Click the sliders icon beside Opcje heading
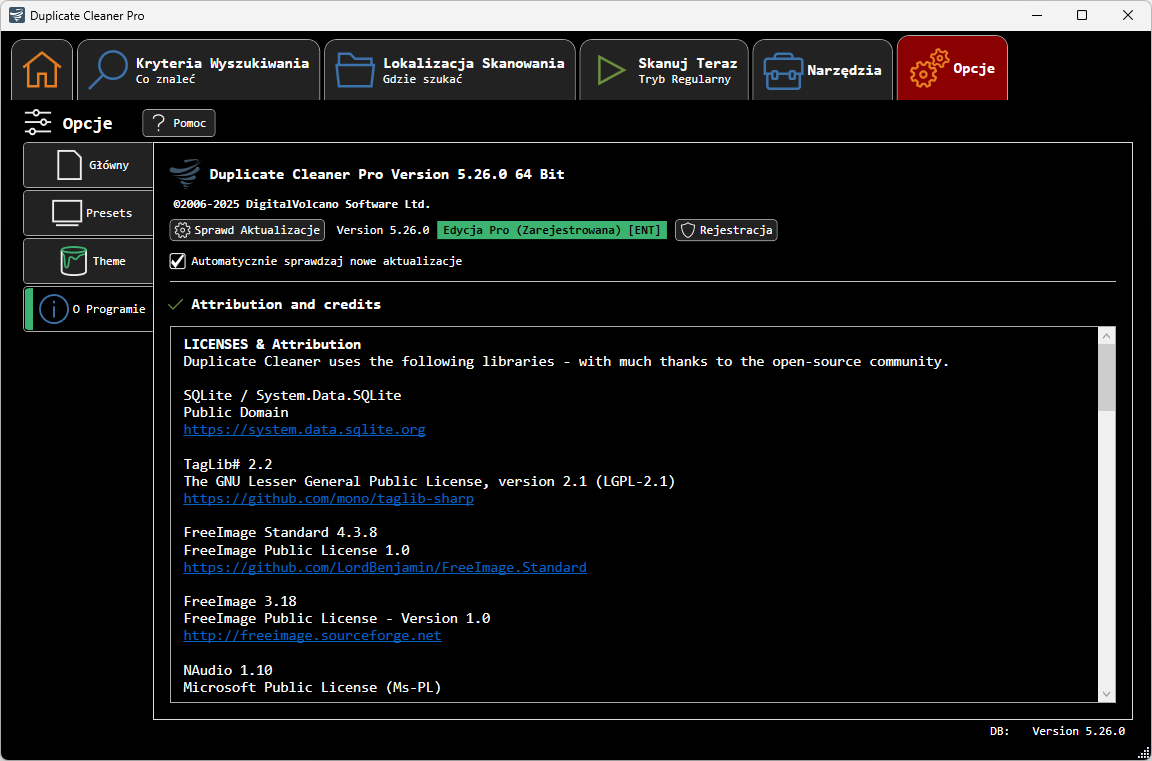This screenshot has height=761, width=1152. (x=37, y=122)
